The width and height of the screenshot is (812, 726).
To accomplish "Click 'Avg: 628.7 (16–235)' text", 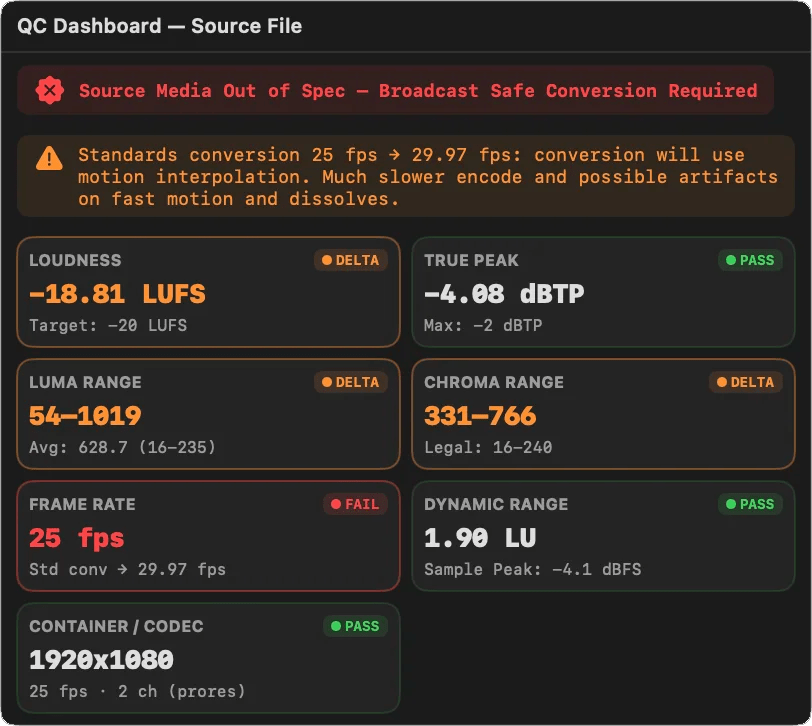I will [122, 447].
